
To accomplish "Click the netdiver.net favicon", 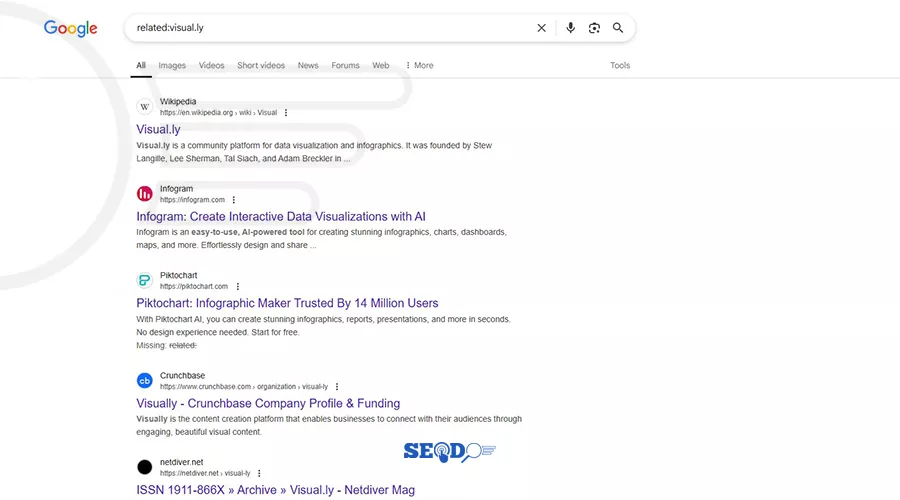I will 145,467.
